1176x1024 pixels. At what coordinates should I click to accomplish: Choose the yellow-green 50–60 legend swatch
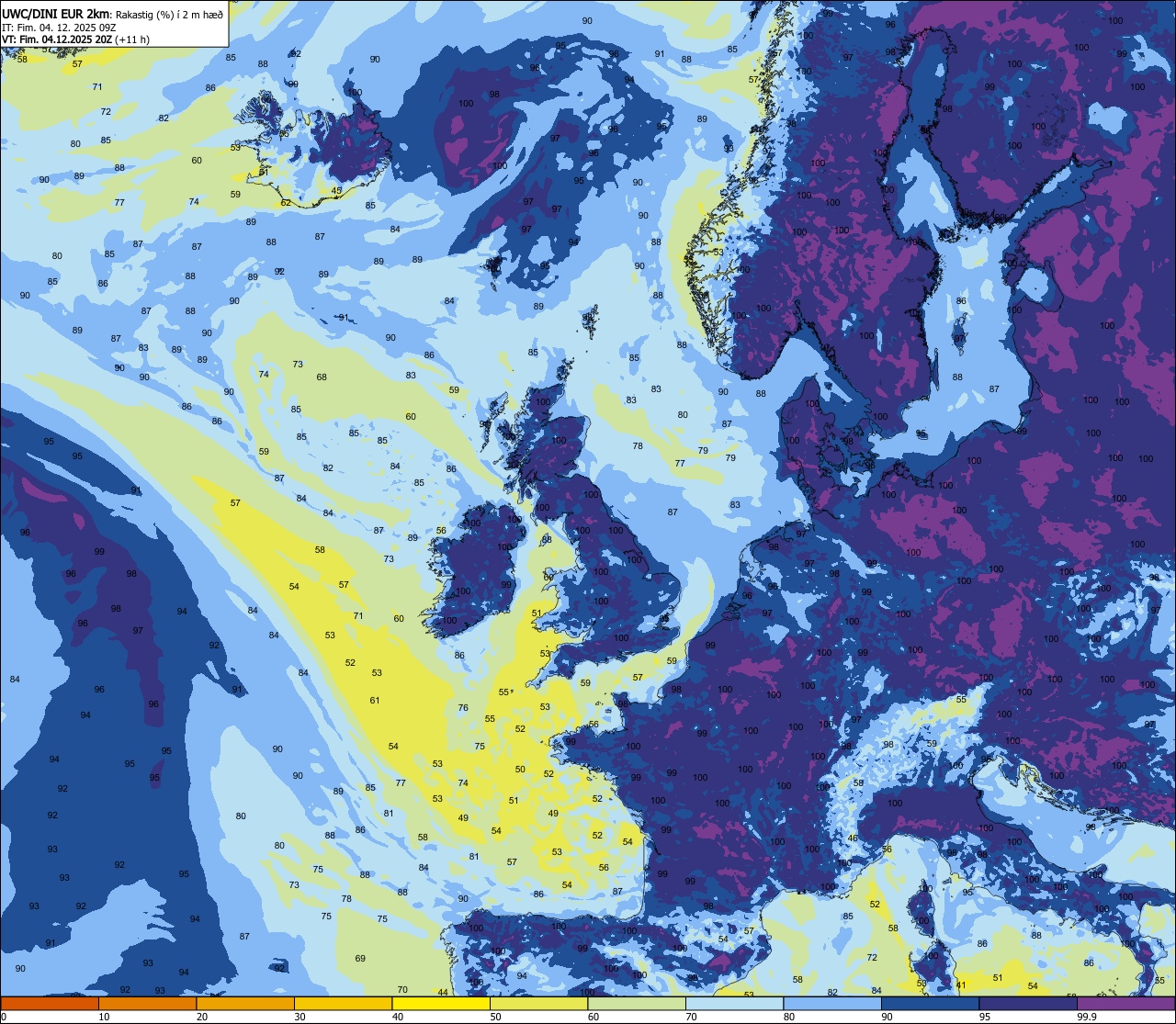tap(538, 1003)
